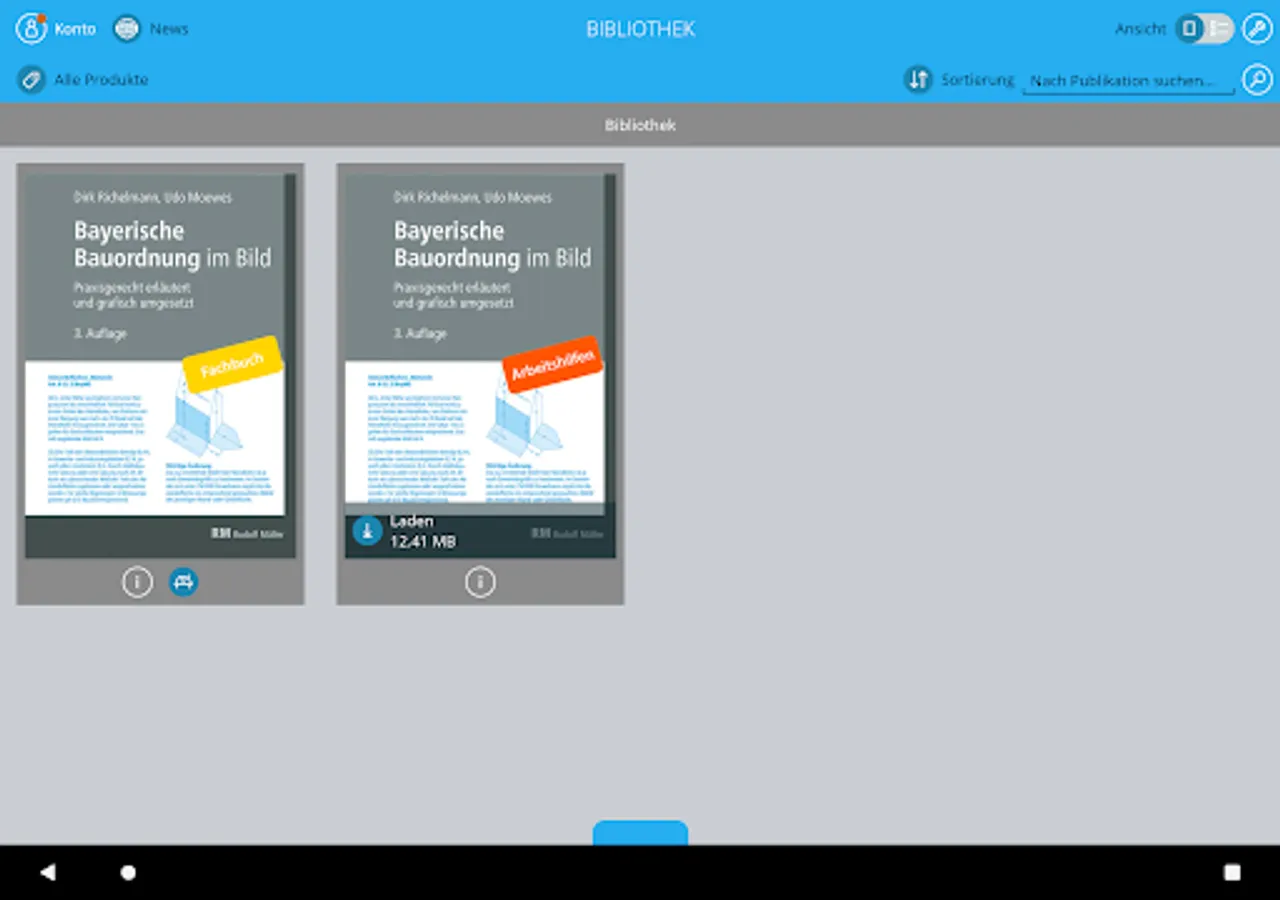The image size is (1280, 900).
Task: Click the Konto label
Action: pos(75,28)
